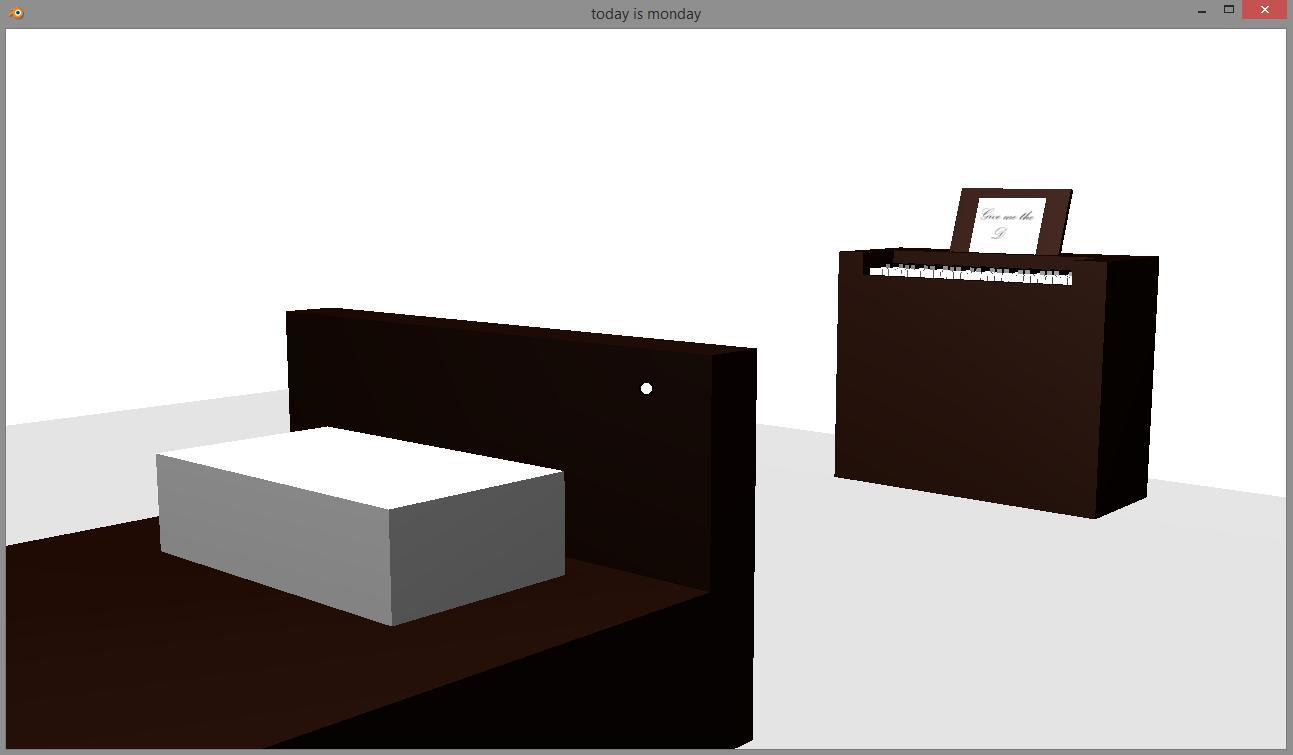This screenshot has width=1293, height=755.
Task: Click the white wall above the headboard
Action: 500,180
